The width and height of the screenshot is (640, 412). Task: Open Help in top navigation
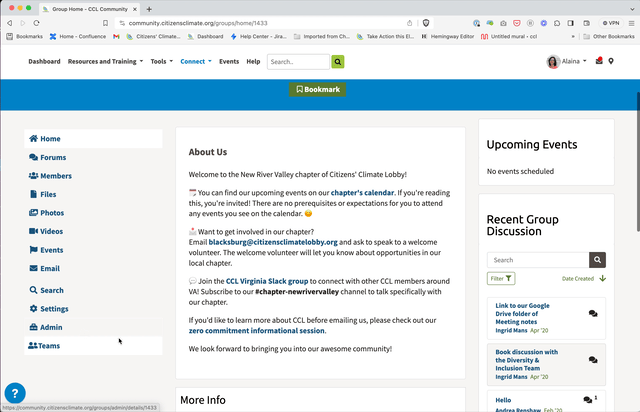pyautogui.click(x=253, y=61)
